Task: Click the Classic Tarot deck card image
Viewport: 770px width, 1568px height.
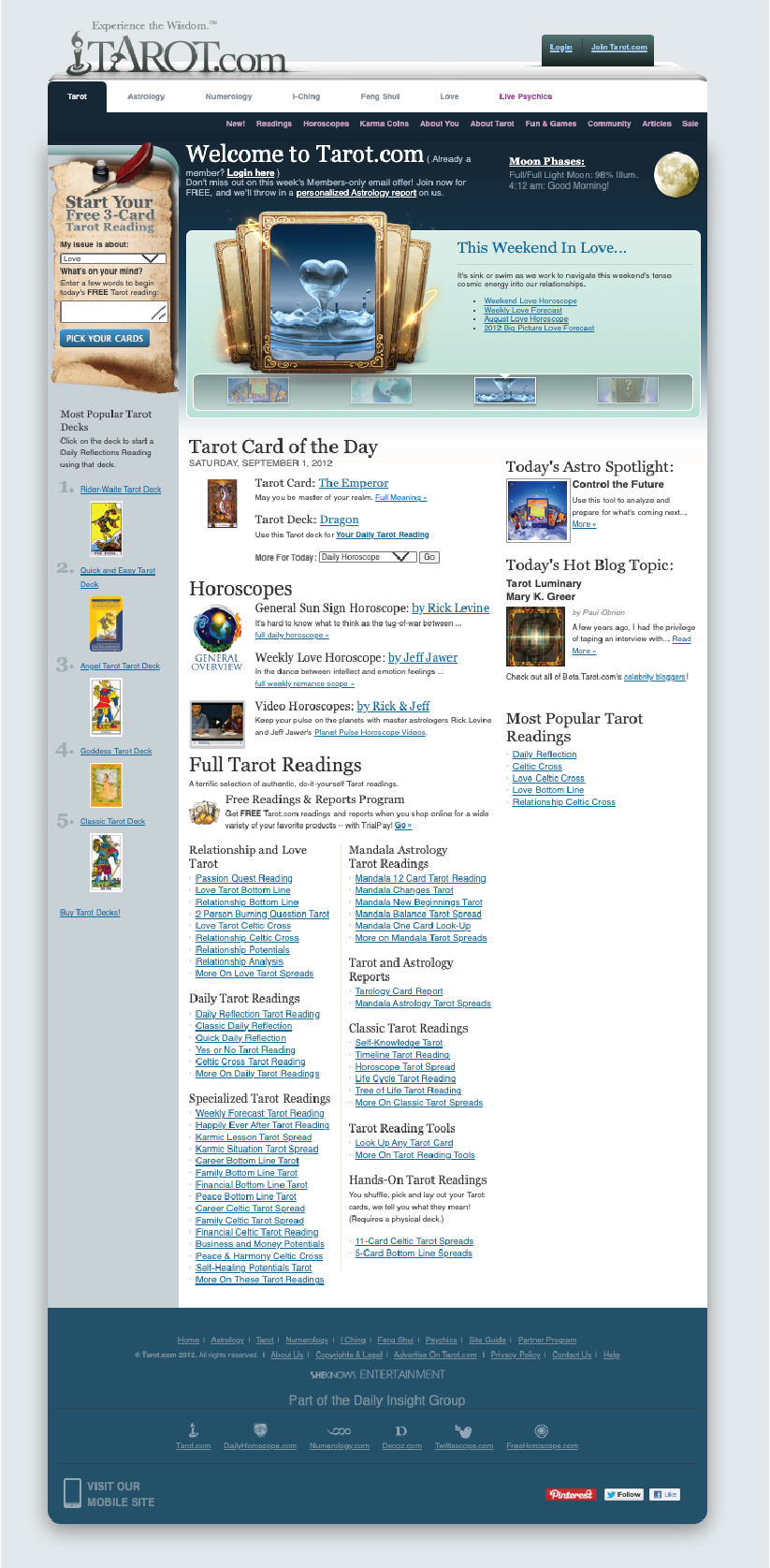Action: 106,862
